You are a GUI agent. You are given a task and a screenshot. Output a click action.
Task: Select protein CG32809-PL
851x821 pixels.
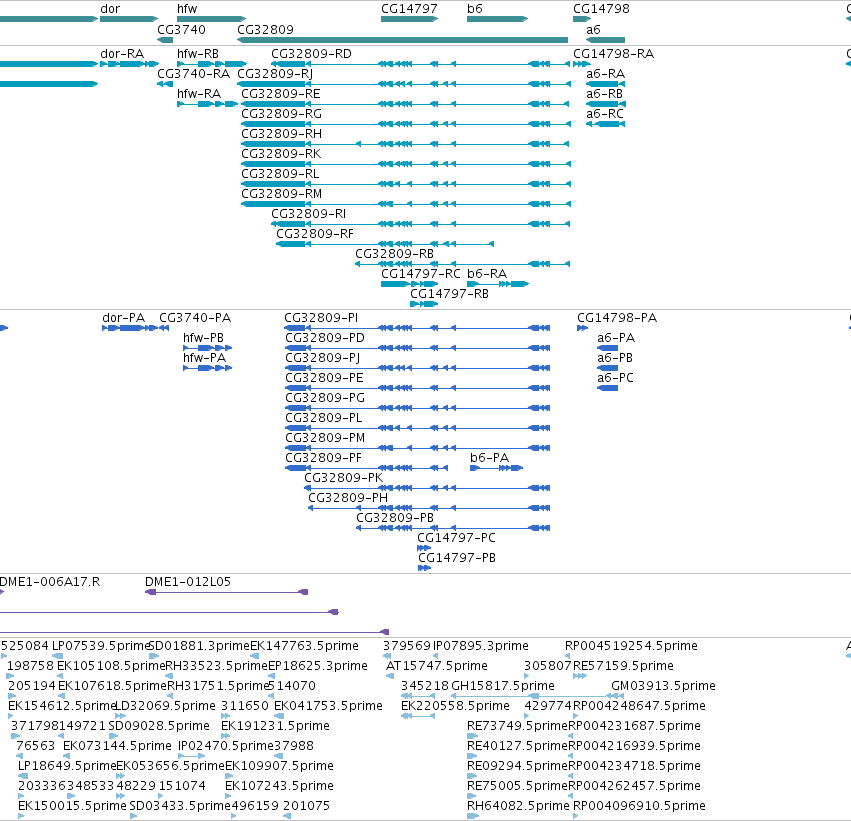point(324,418)
